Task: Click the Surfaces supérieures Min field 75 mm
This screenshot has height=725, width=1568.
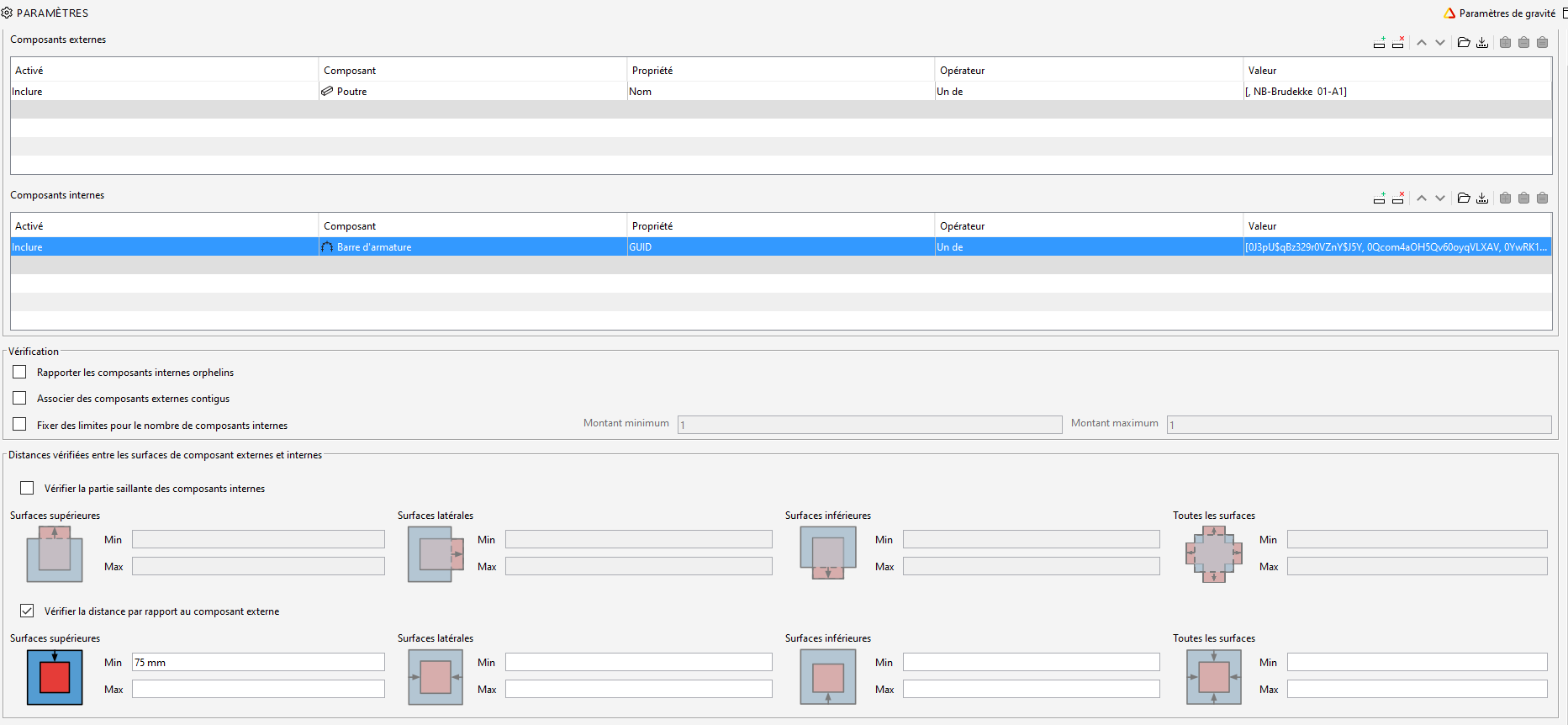Action: 258,662
